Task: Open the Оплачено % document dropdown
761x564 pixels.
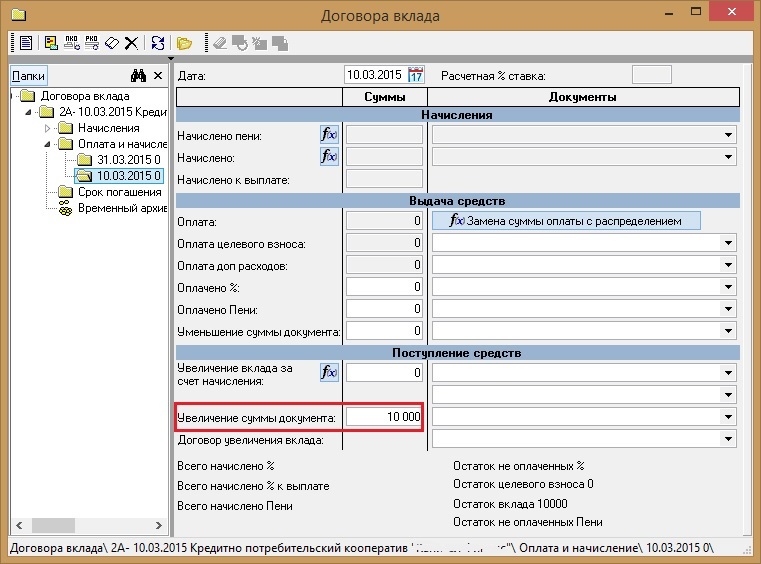Action: click(728, 287)
